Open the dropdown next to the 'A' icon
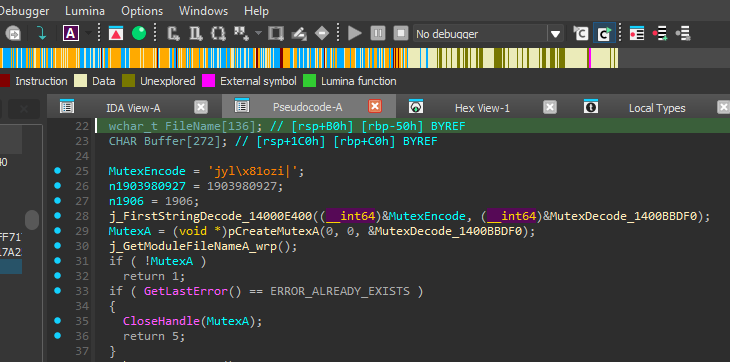Image resolution: width=730 pixels, height=362 pixels. (88, 34)
